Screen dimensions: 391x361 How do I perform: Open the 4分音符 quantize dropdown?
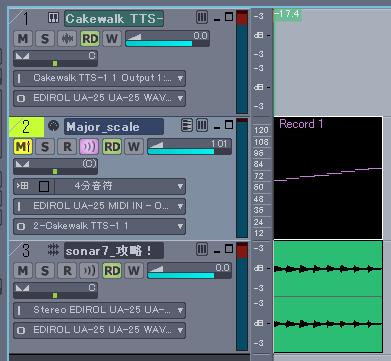point(120,186)
